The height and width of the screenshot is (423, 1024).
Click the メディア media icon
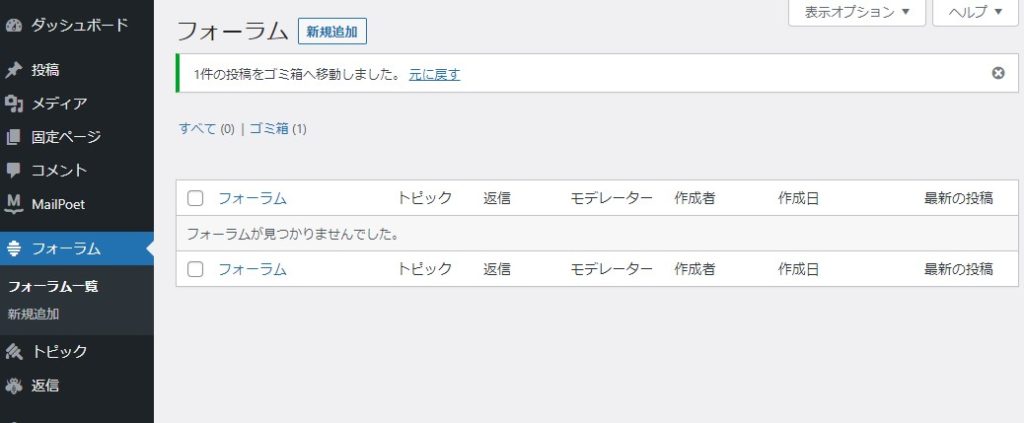(14, 103)
